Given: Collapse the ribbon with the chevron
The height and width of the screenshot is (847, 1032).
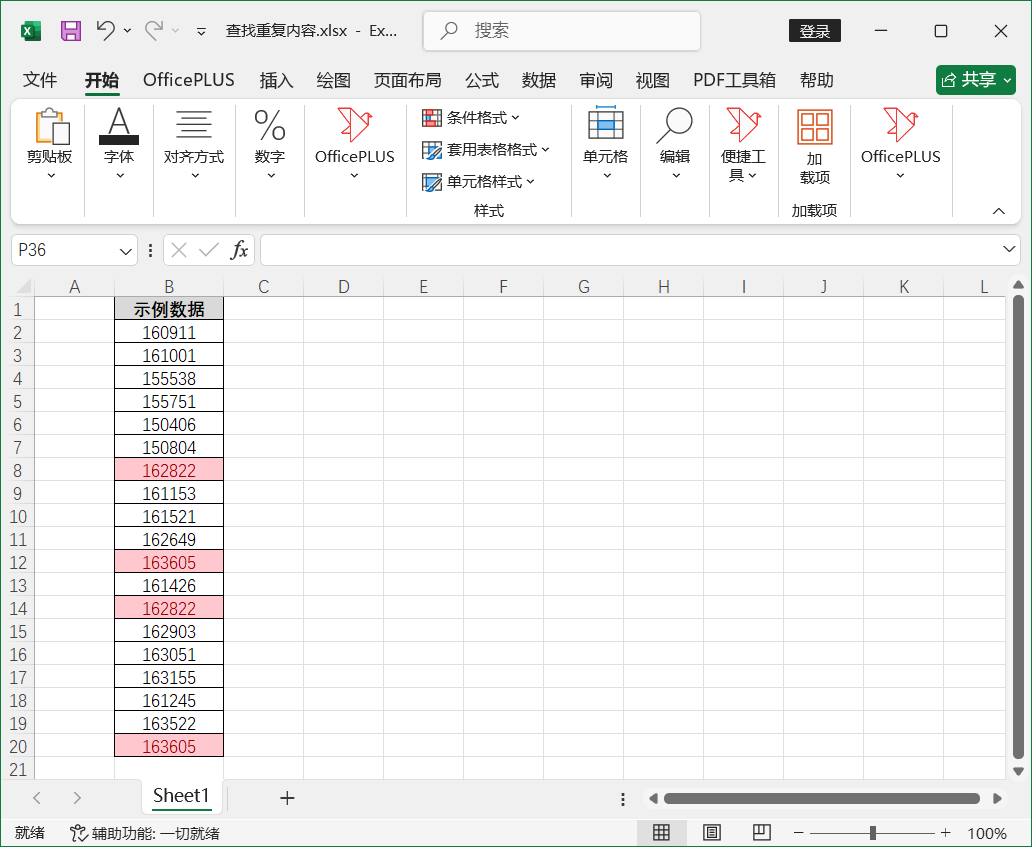Looking at the screenshot, I should [x=999, y=211].
